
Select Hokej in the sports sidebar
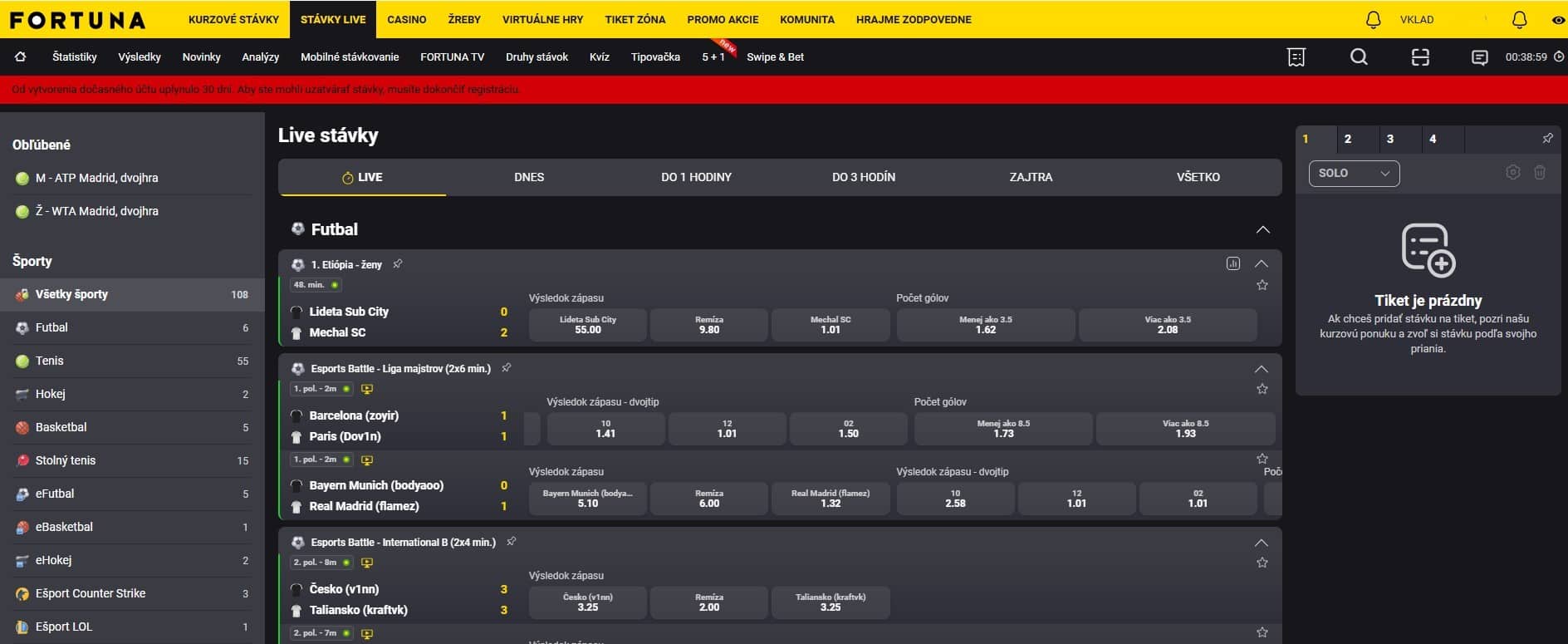coord(133,394)
